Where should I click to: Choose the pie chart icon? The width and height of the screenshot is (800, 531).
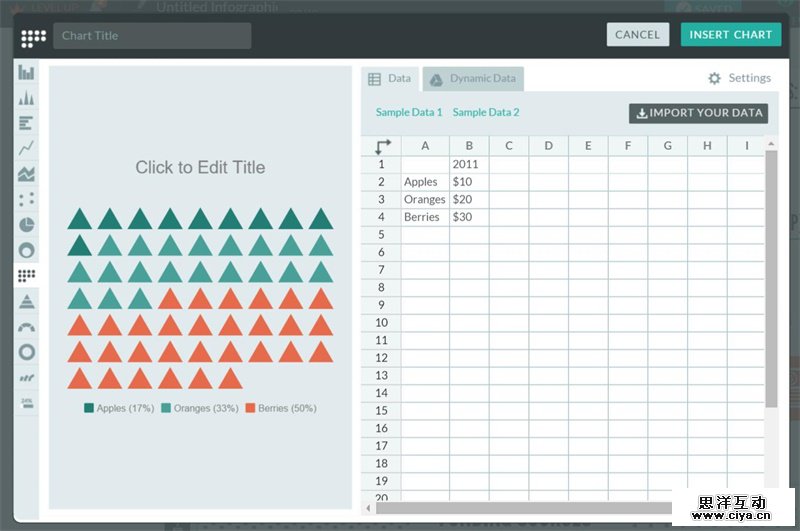click(27, 225)
